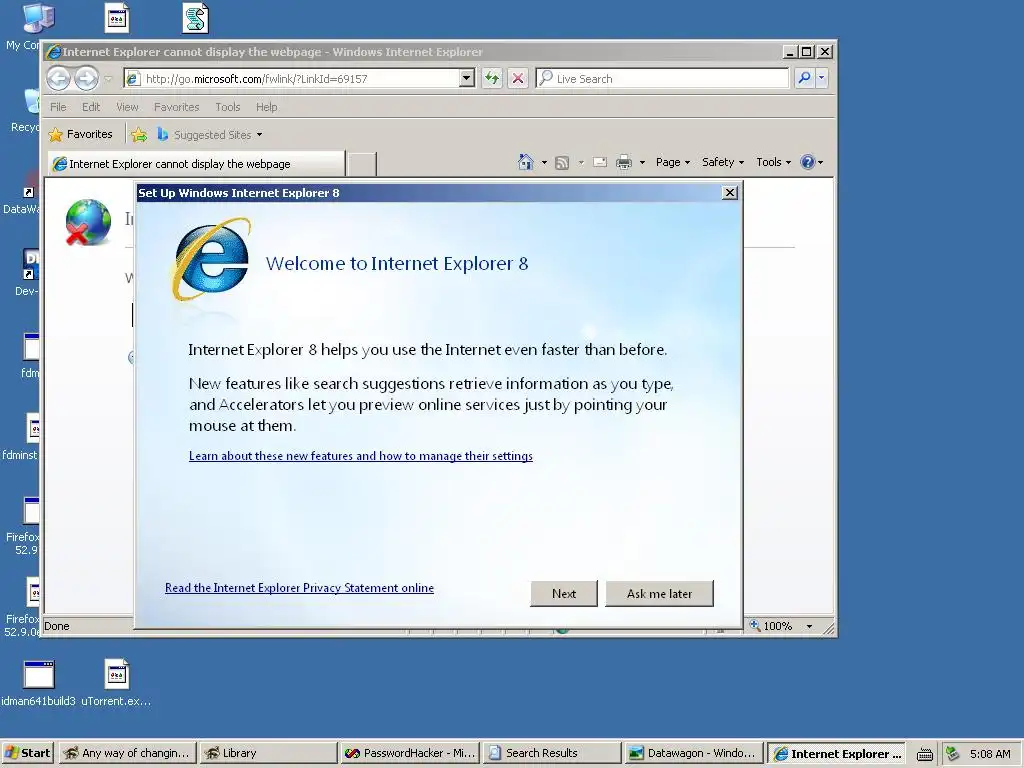Open the Favorites menu in menu bar
This screenshot has height=768, width=1024.
click(176, 107)
